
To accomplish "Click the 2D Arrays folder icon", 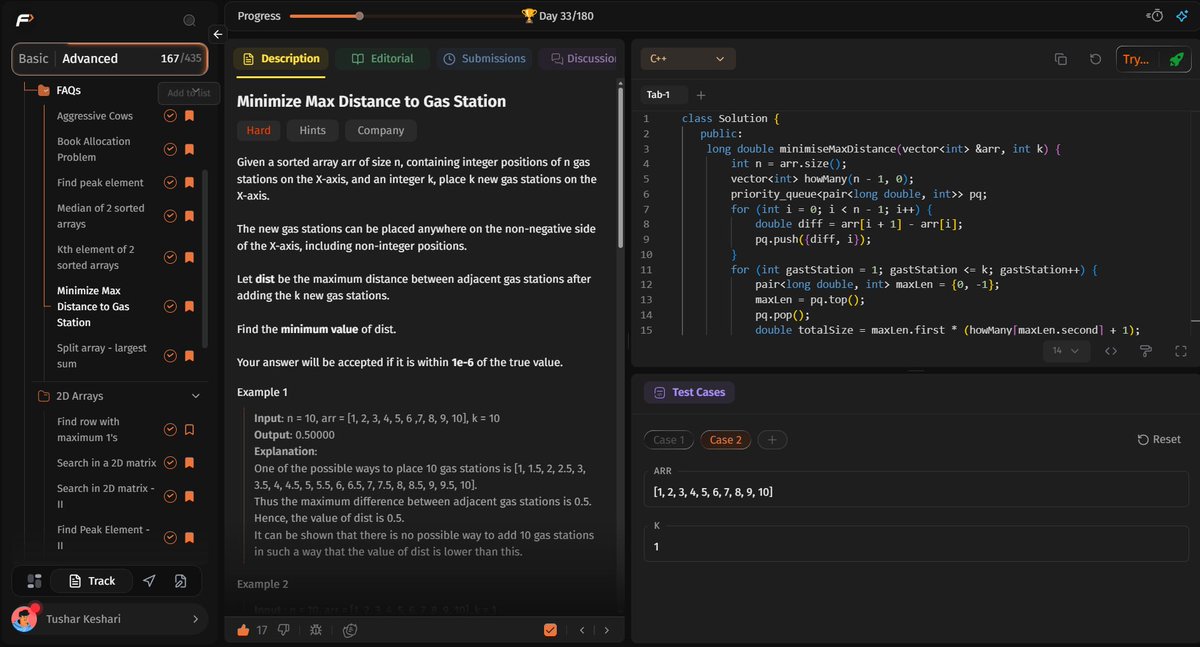I will point(44,396).
